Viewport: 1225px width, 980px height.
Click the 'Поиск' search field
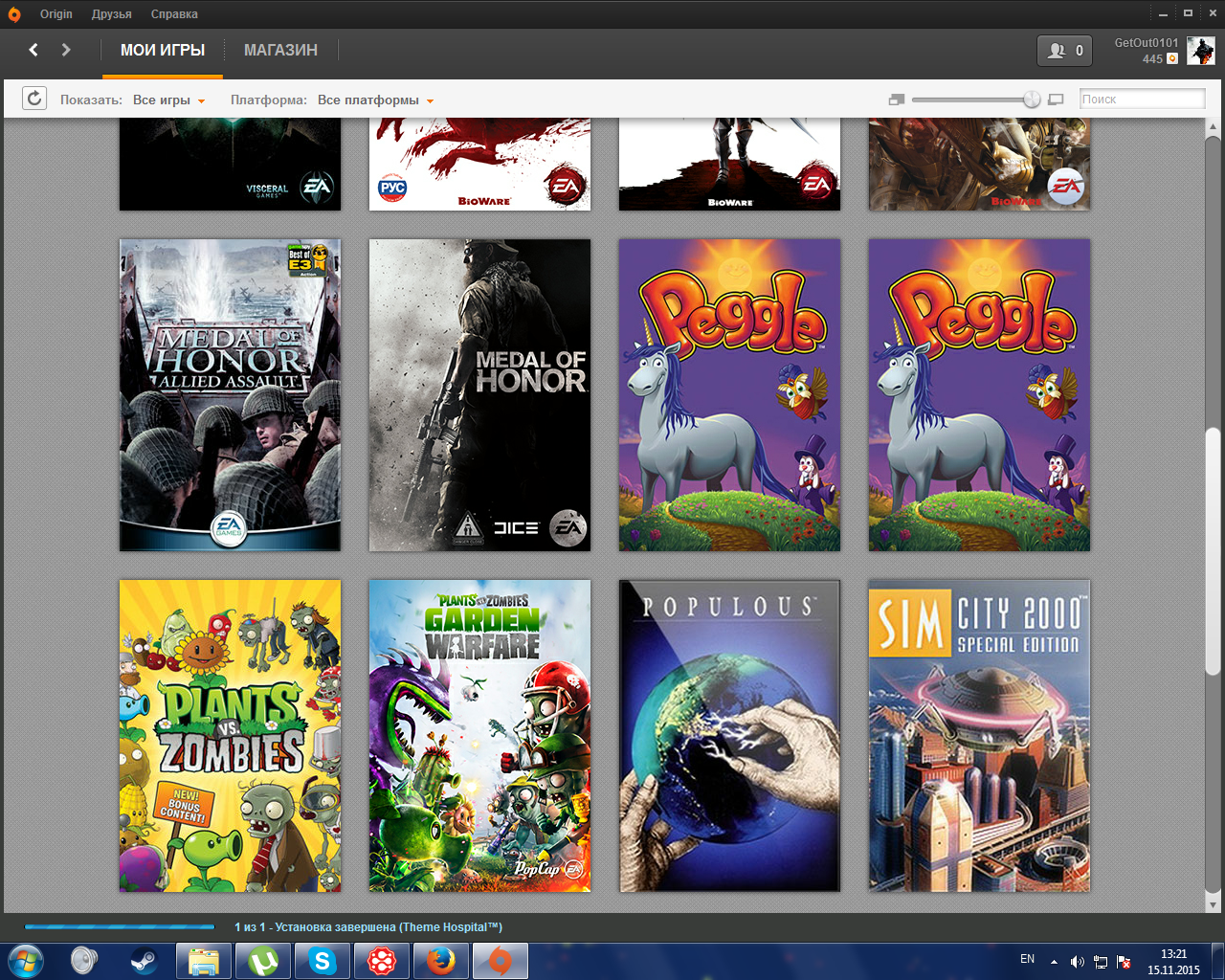coord(1142,100)
